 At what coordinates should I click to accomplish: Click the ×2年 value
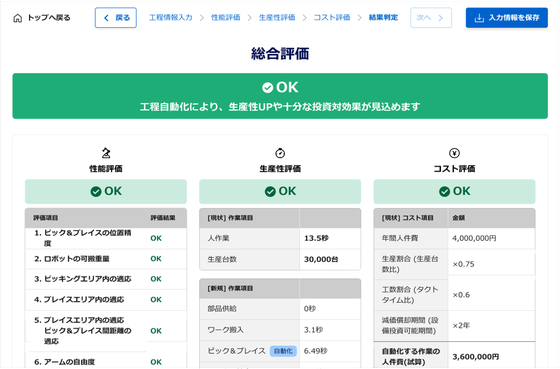(461, 325)
